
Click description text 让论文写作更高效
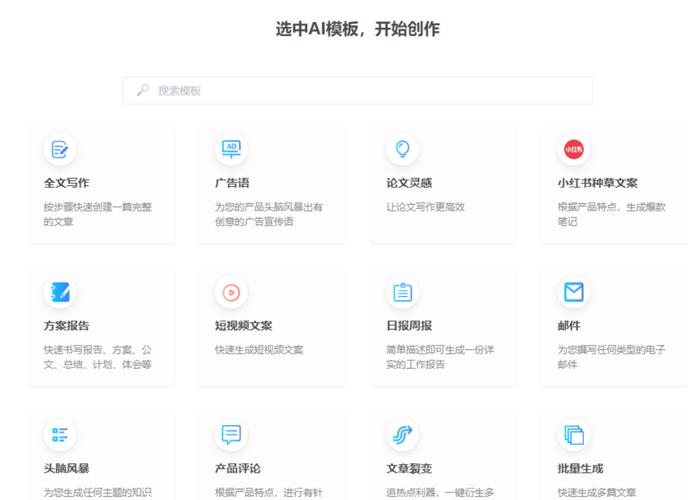tap(426, 207)
